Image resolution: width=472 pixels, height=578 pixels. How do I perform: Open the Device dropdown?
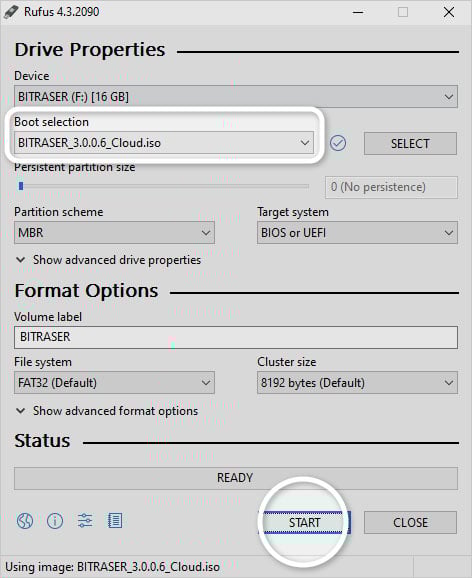236,97
